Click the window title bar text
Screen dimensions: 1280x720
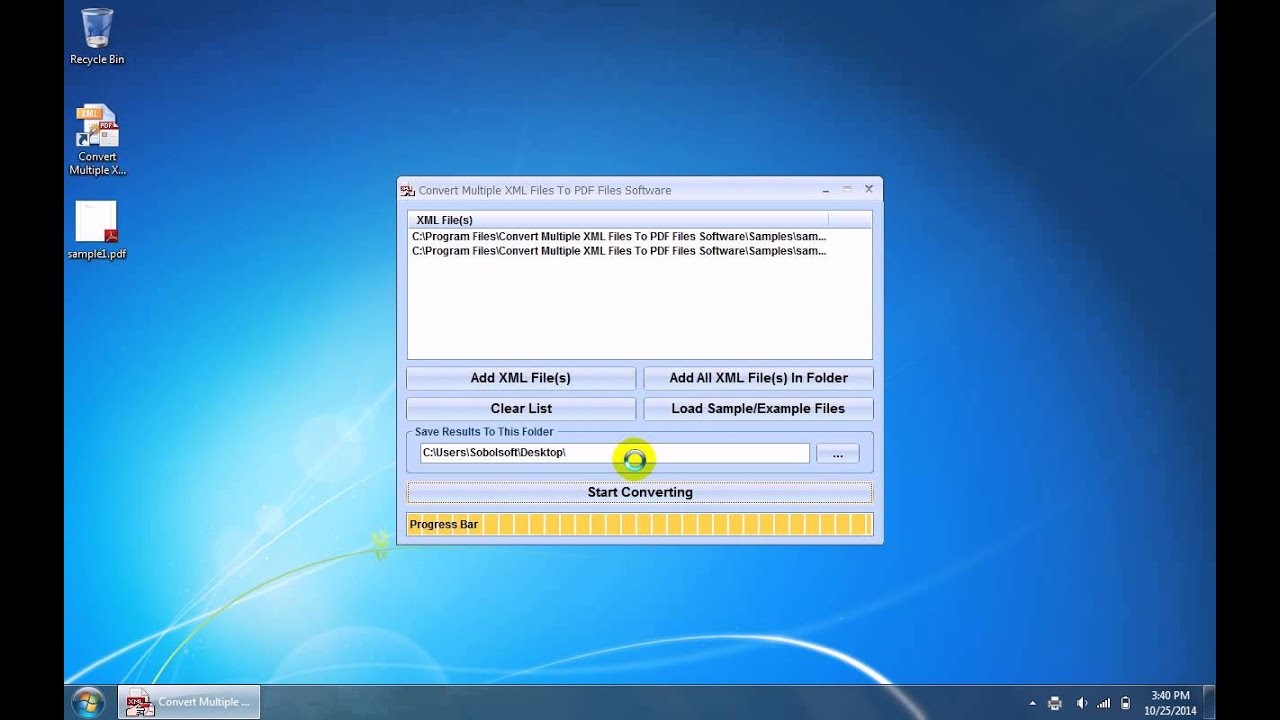(x=545, y=190)
